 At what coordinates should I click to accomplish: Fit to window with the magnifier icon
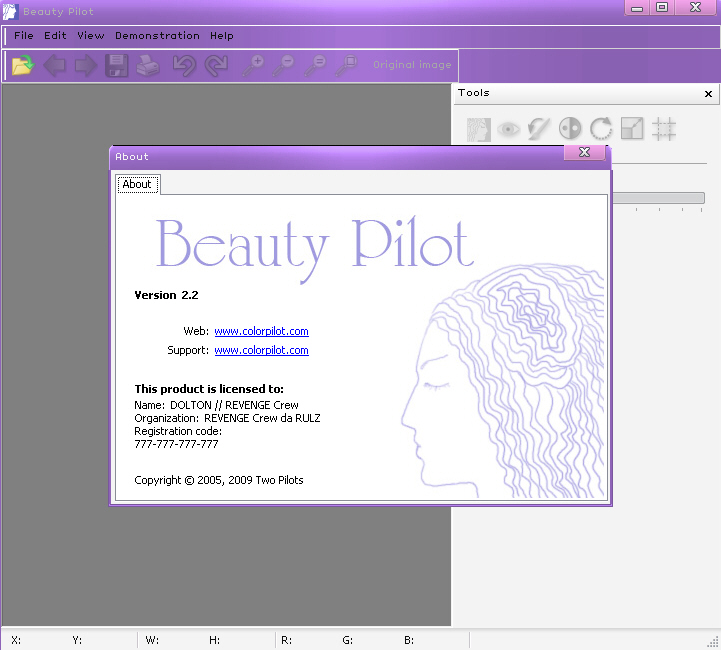click(x=346, y=65)
